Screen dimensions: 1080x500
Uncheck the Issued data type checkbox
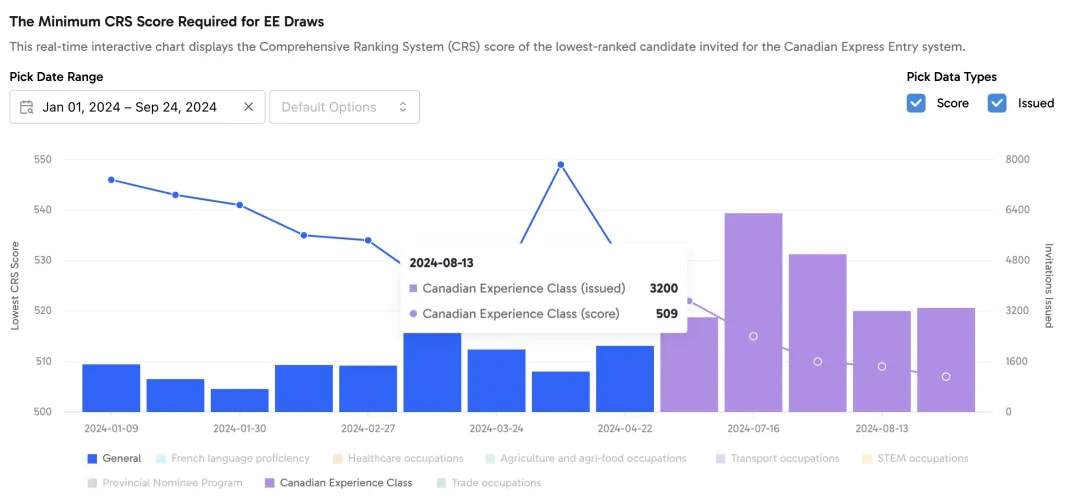click(997, 103)
